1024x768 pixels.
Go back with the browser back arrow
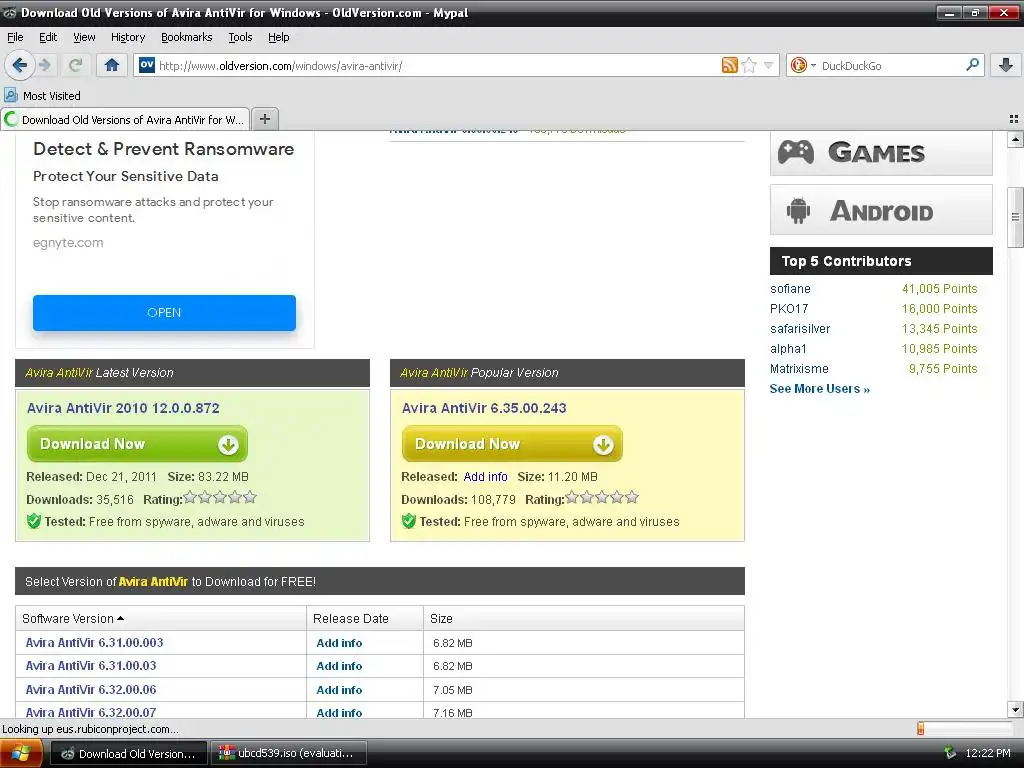[x=20, y=65]
